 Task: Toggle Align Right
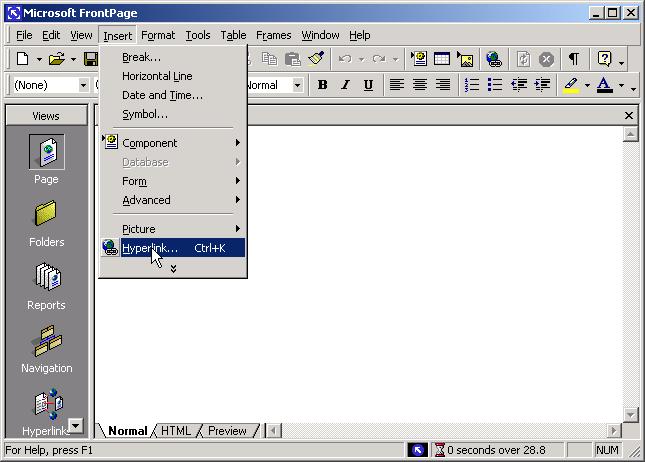[x=443, y=85]
